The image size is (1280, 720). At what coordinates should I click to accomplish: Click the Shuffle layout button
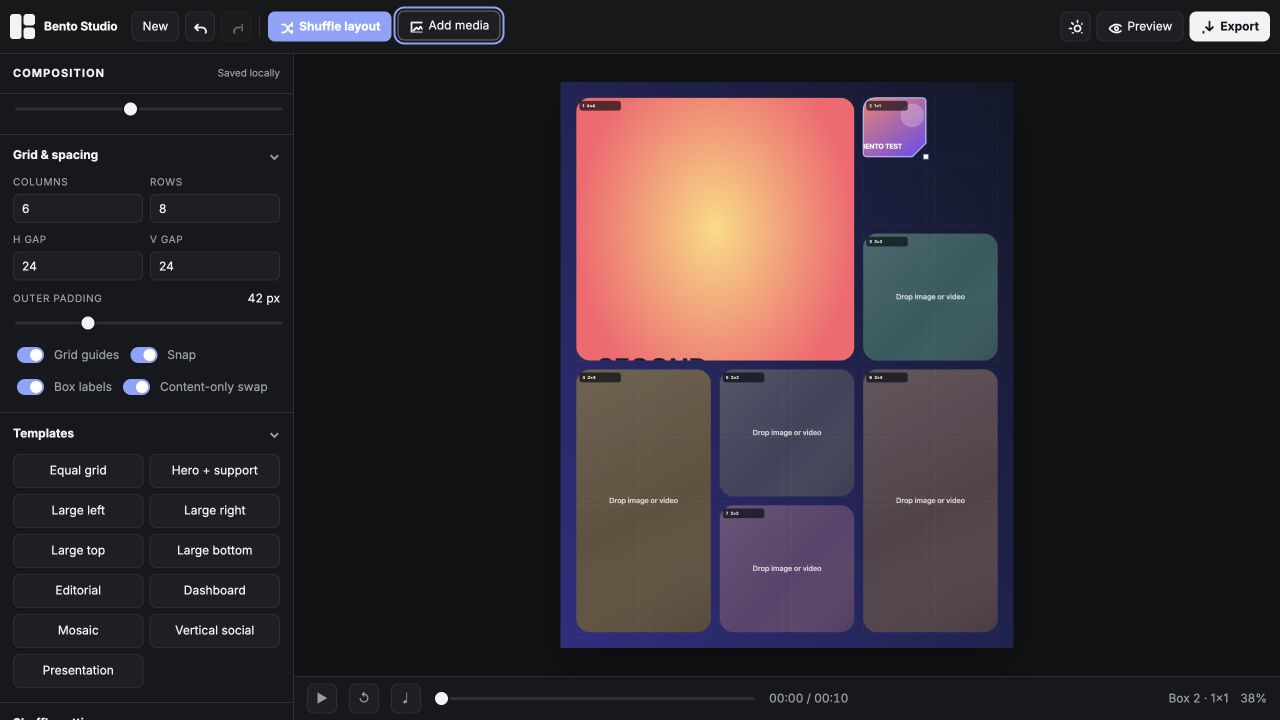coord(330,27)
